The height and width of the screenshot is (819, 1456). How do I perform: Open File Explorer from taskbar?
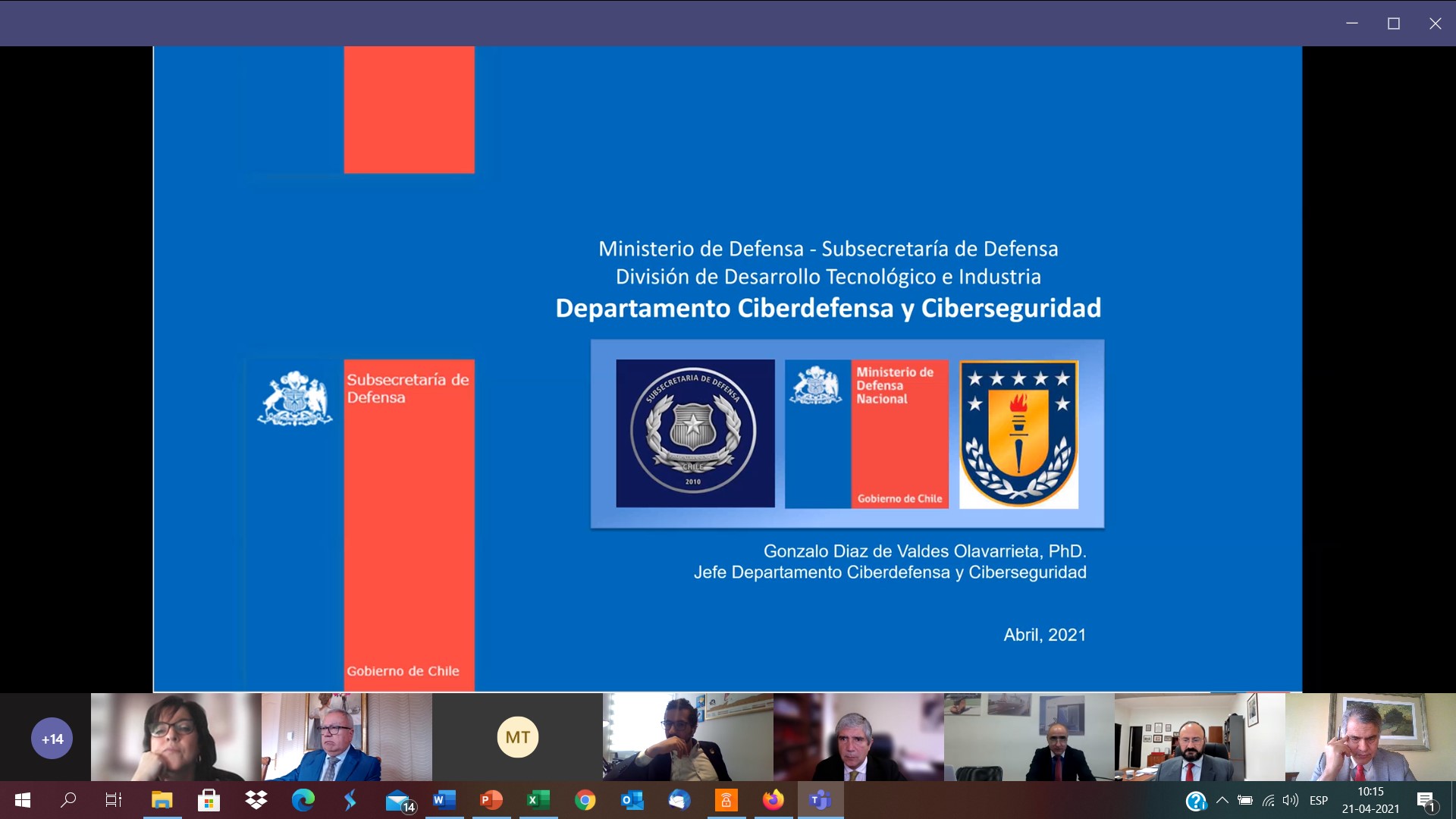(x=162, y=800)
